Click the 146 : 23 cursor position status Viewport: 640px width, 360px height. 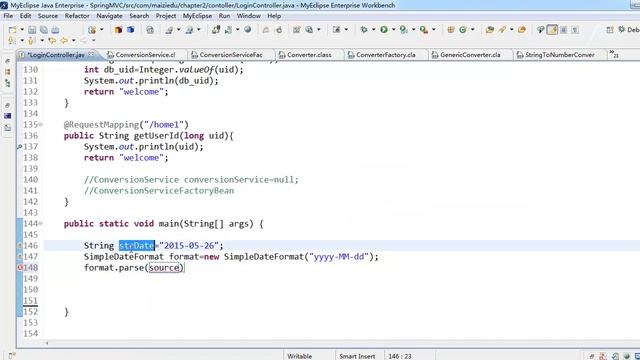(x=400, y=356)
